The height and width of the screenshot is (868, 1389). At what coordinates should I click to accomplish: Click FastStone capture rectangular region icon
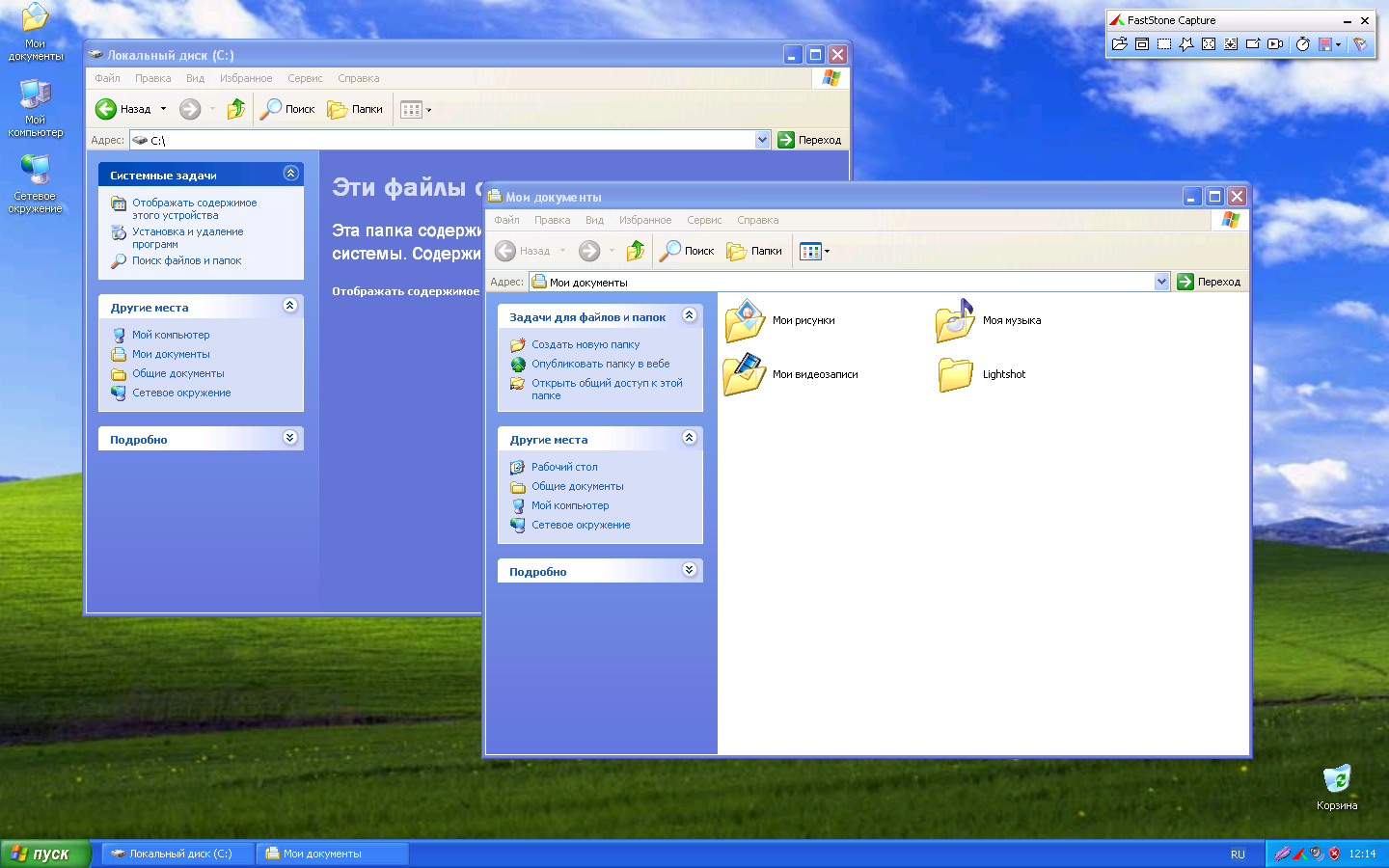point(1164,44)
